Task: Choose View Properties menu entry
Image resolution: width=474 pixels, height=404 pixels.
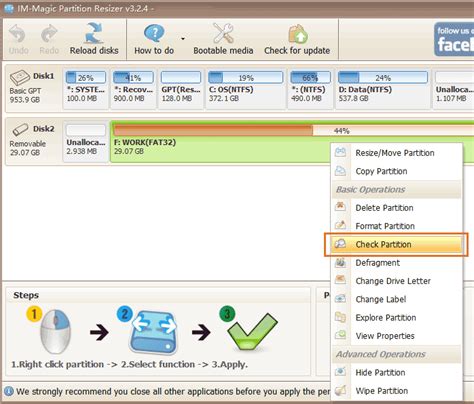Action: point(397,336)
